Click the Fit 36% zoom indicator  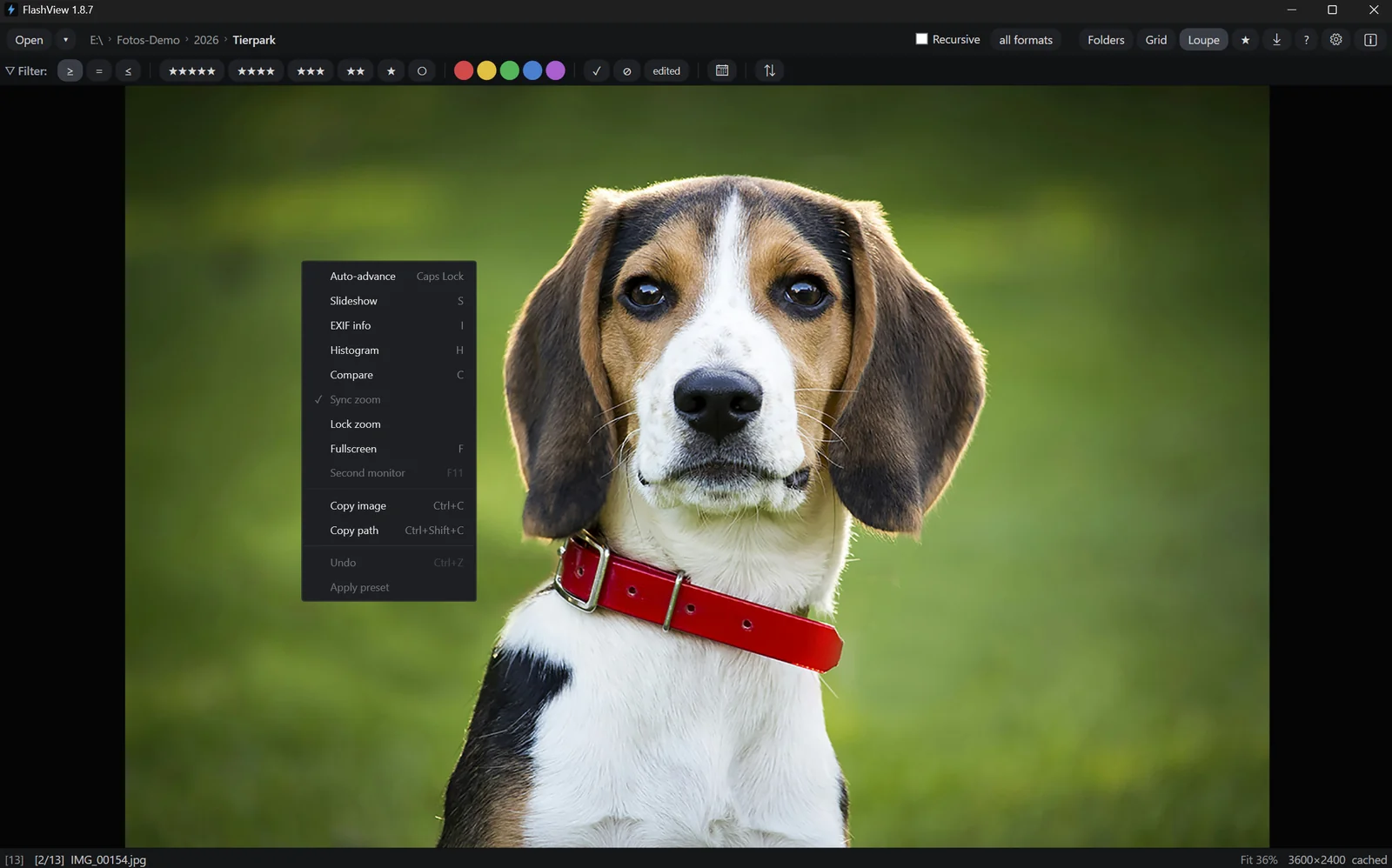coord(1259,860)
